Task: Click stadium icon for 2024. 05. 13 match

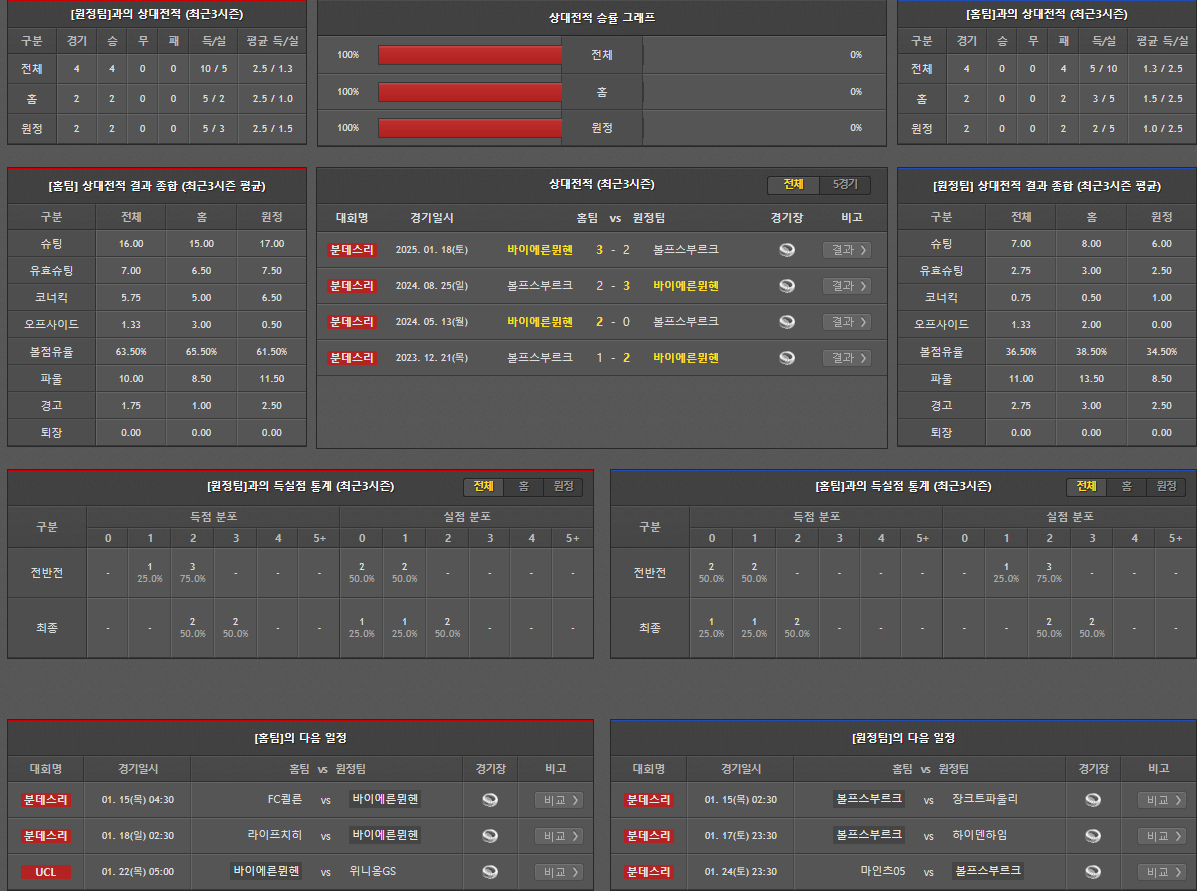Action: (x=787, y=322)
